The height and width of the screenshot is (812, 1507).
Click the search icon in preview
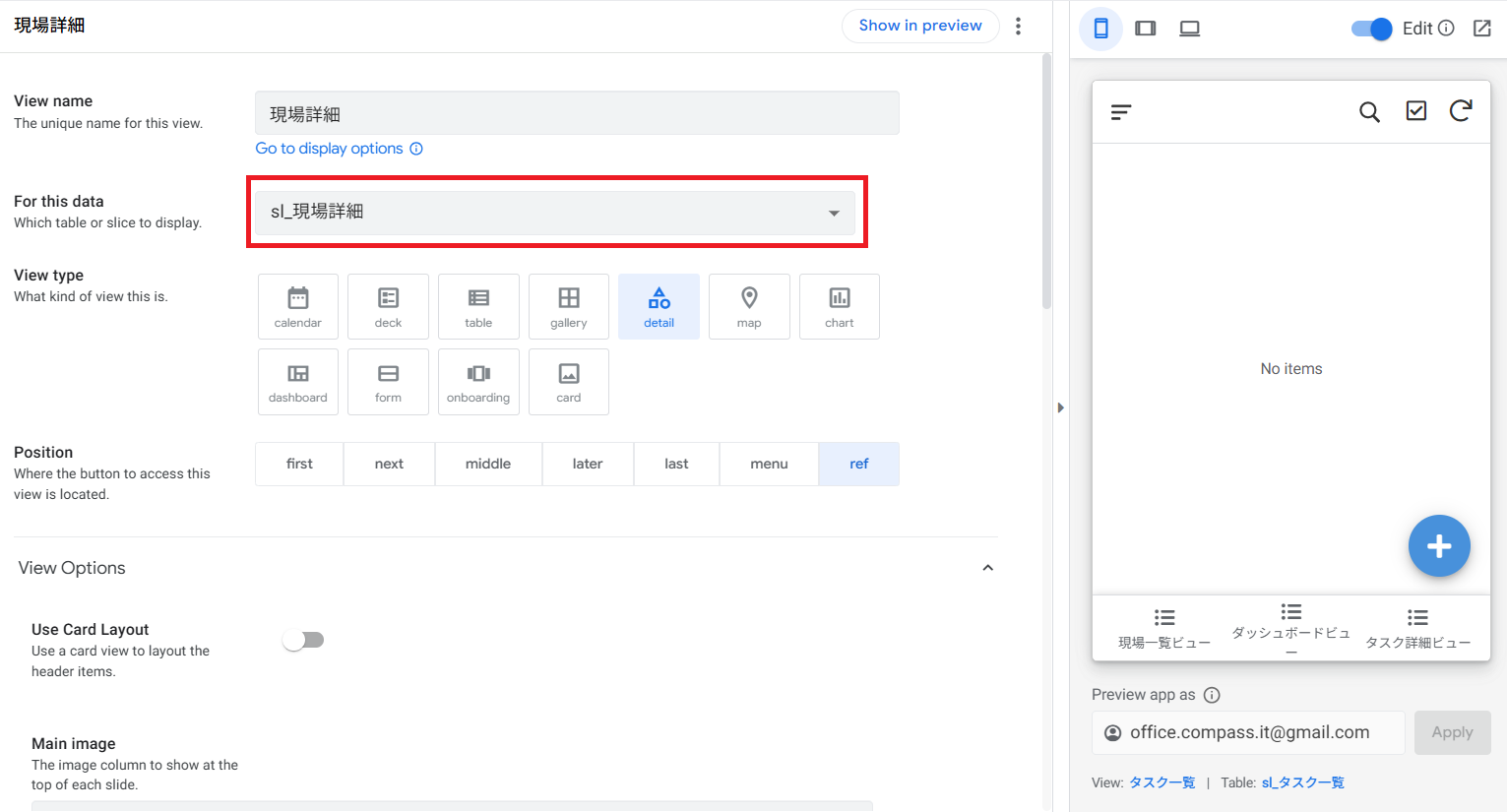pyautogui.click(x=1369, y=112)
